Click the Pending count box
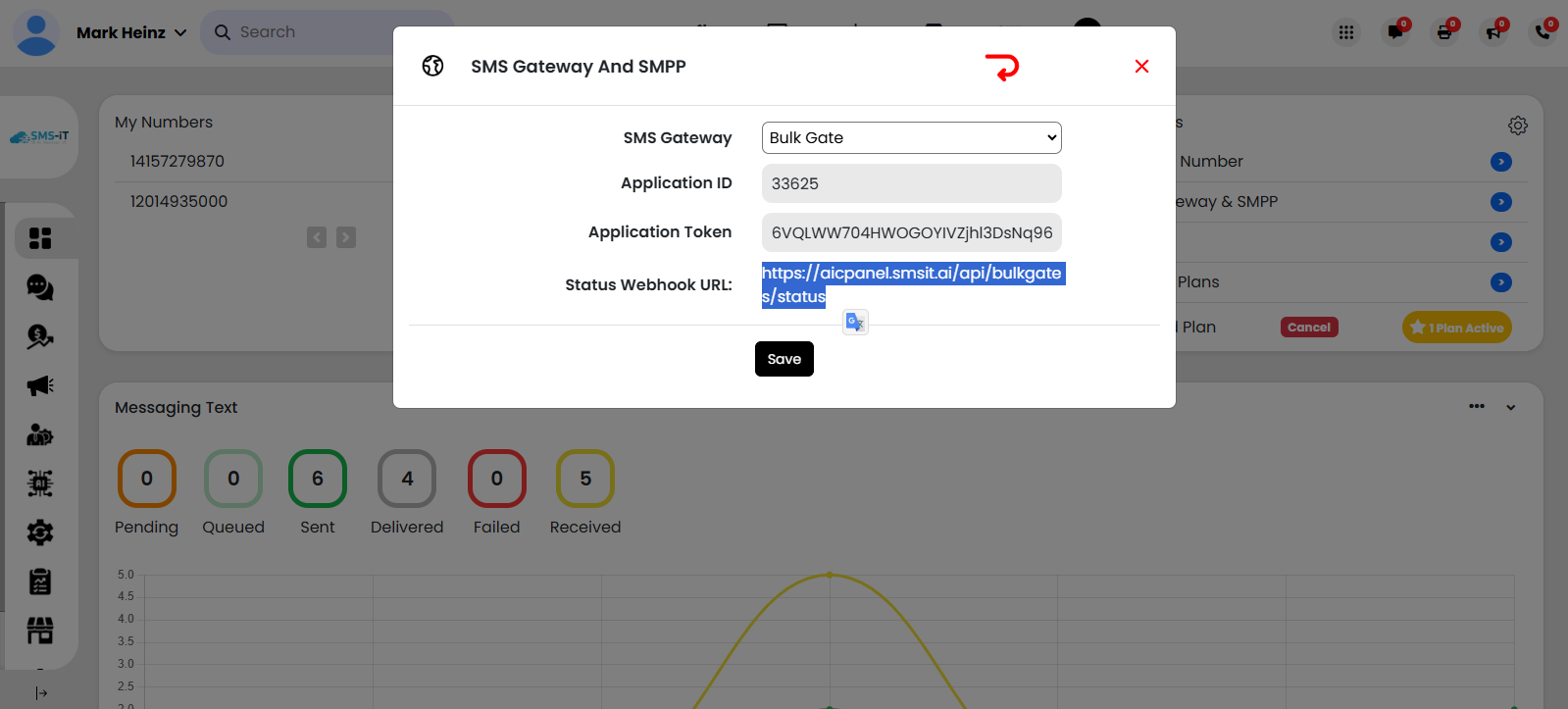This screenshot has height=709, width=1568. 147,479
